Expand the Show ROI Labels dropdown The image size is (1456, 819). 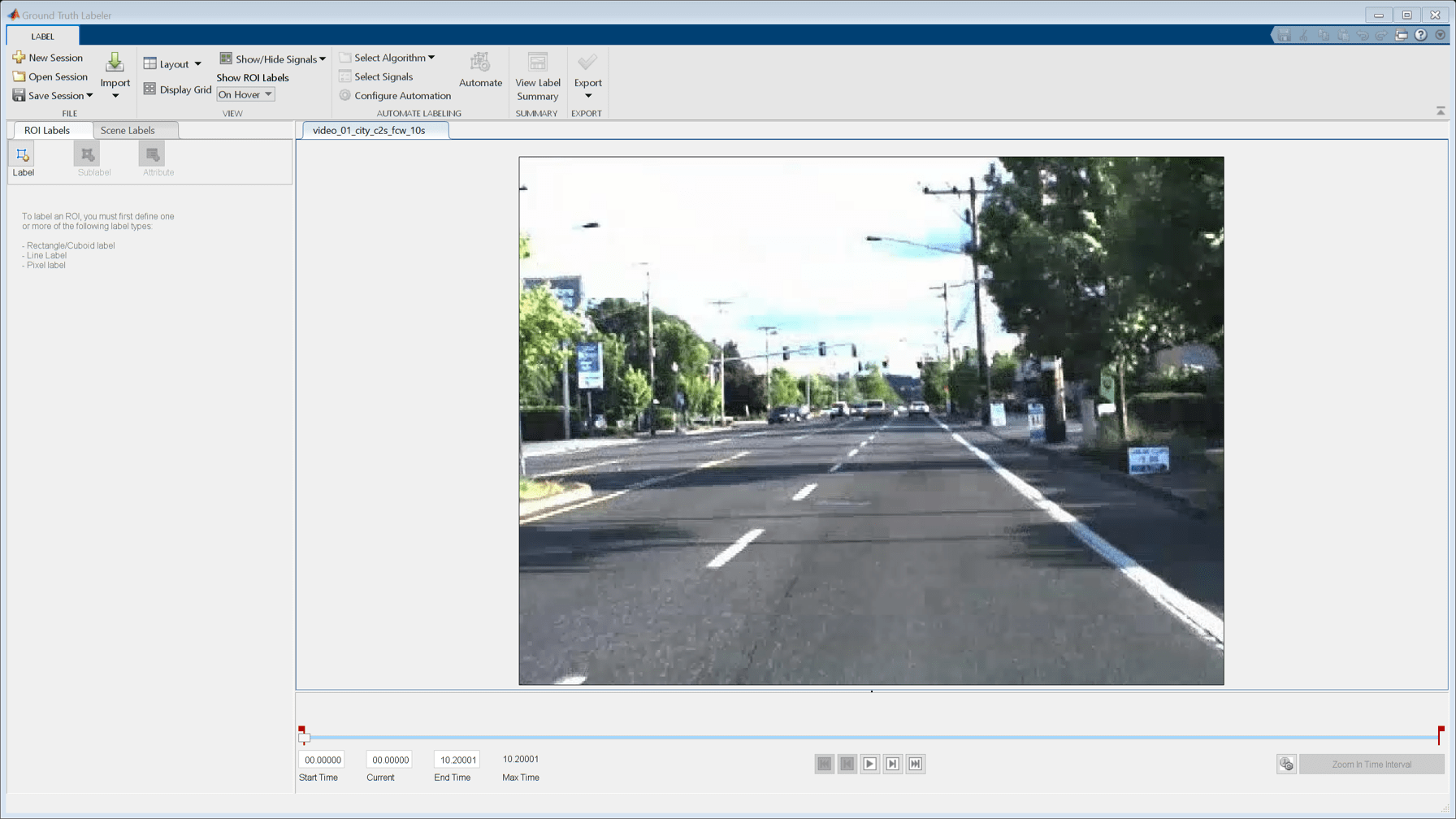[245, 95]
